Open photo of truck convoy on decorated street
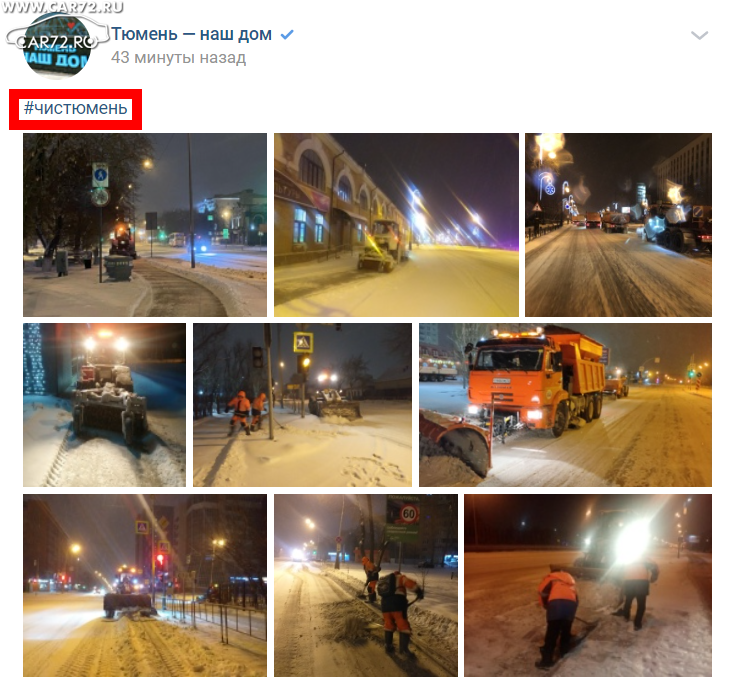The height and width of the screenshot is (692, 734). (618, 225)
